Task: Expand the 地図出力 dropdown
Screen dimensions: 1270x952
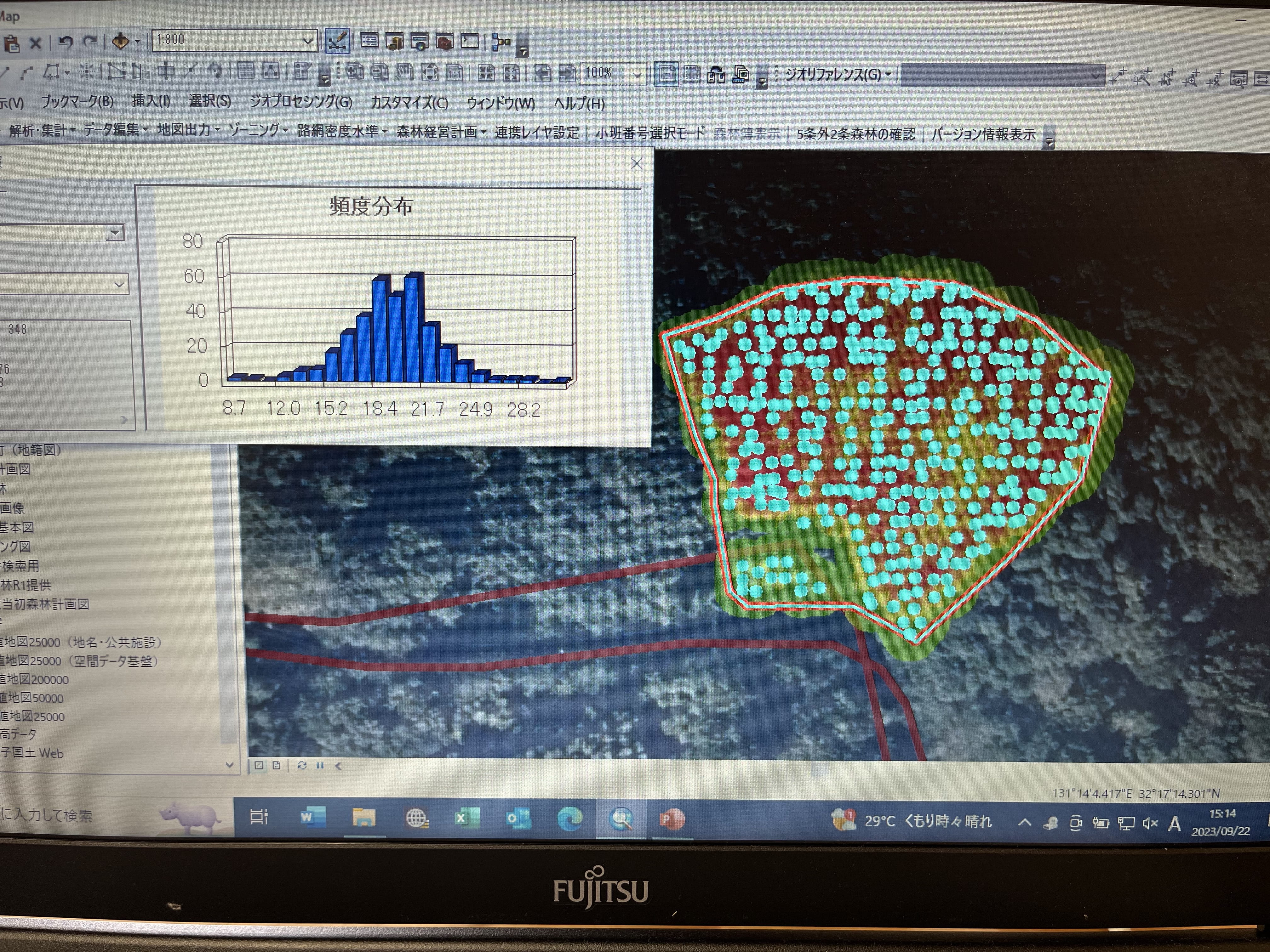Action: coord(189,130)
